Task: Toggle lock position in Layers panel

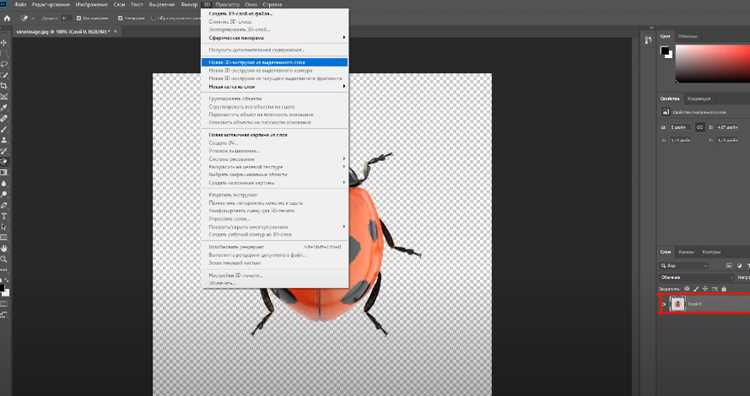Action: [x=705, y=289]
